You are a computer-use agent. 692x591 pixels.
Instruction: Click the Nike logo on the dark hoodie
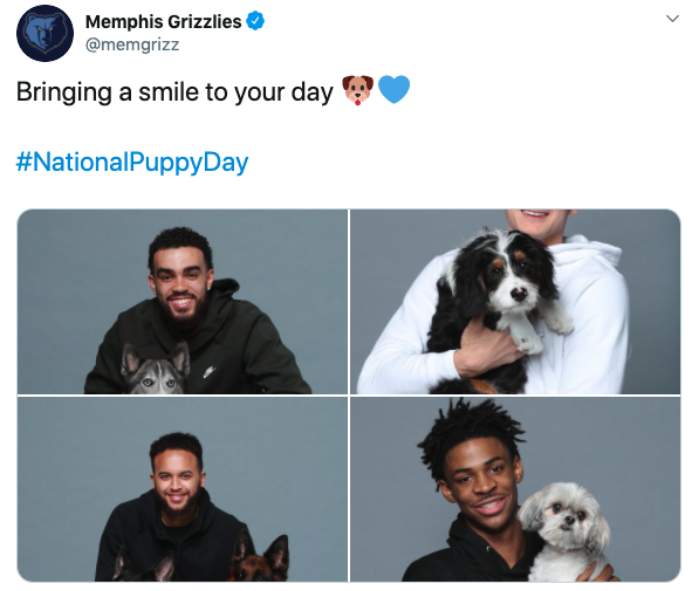point(210,372)
